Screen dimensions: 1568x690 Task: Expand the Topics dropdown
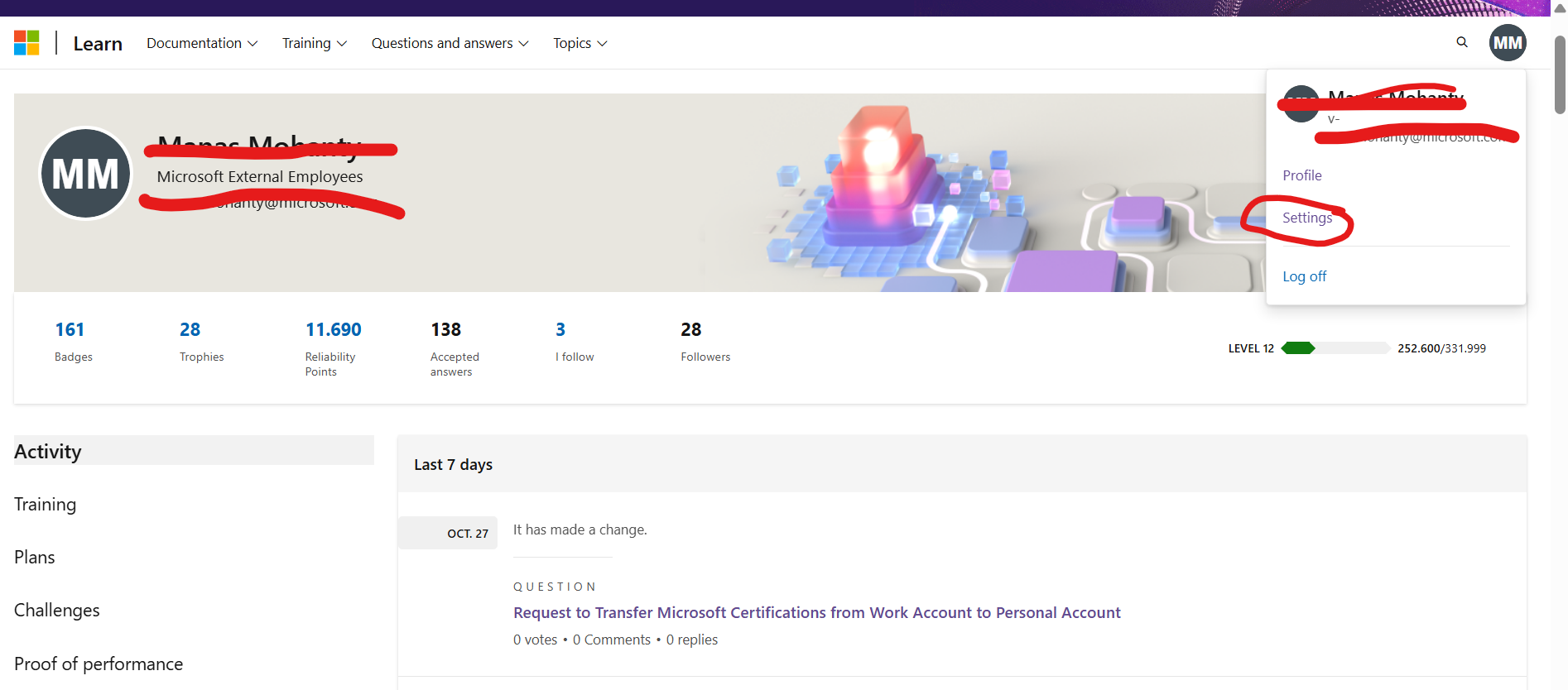[x=580, y=43]
